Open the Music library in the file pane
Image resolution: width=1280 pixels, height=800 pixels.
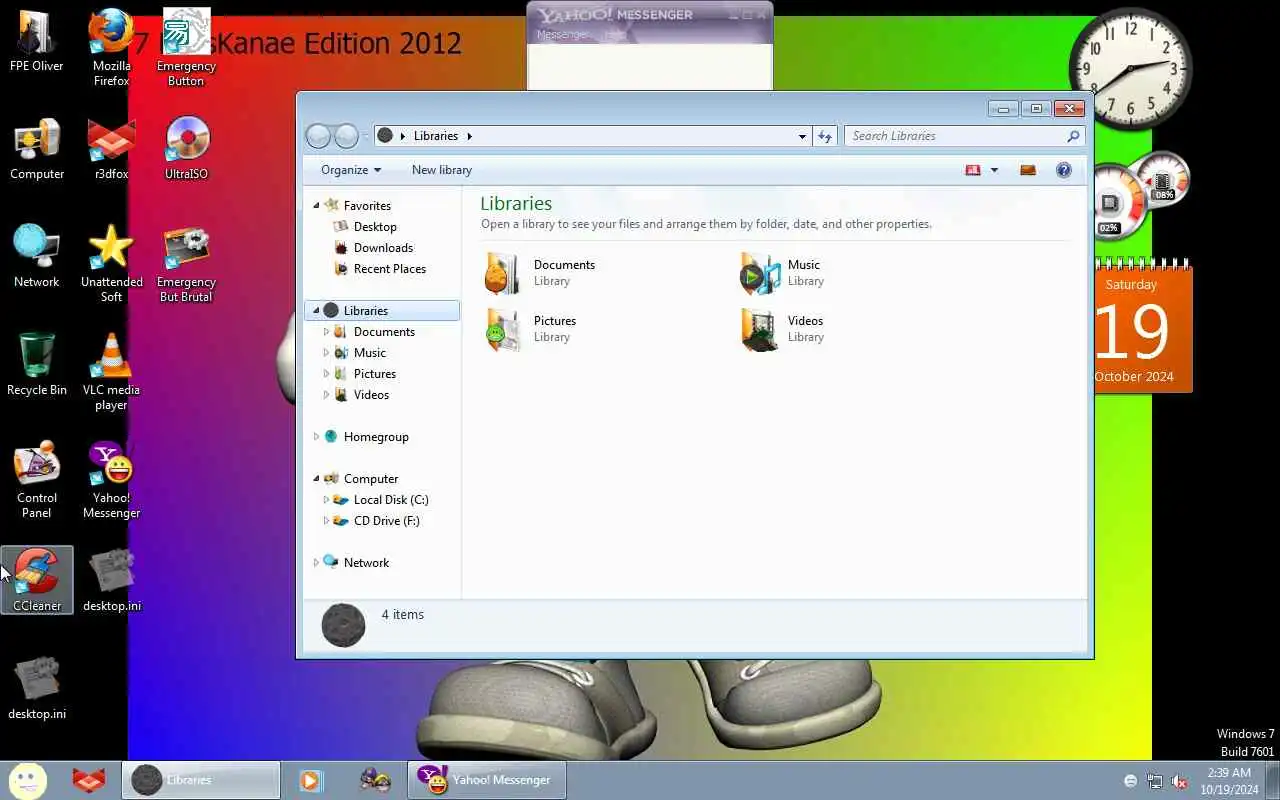click(782, 273)
